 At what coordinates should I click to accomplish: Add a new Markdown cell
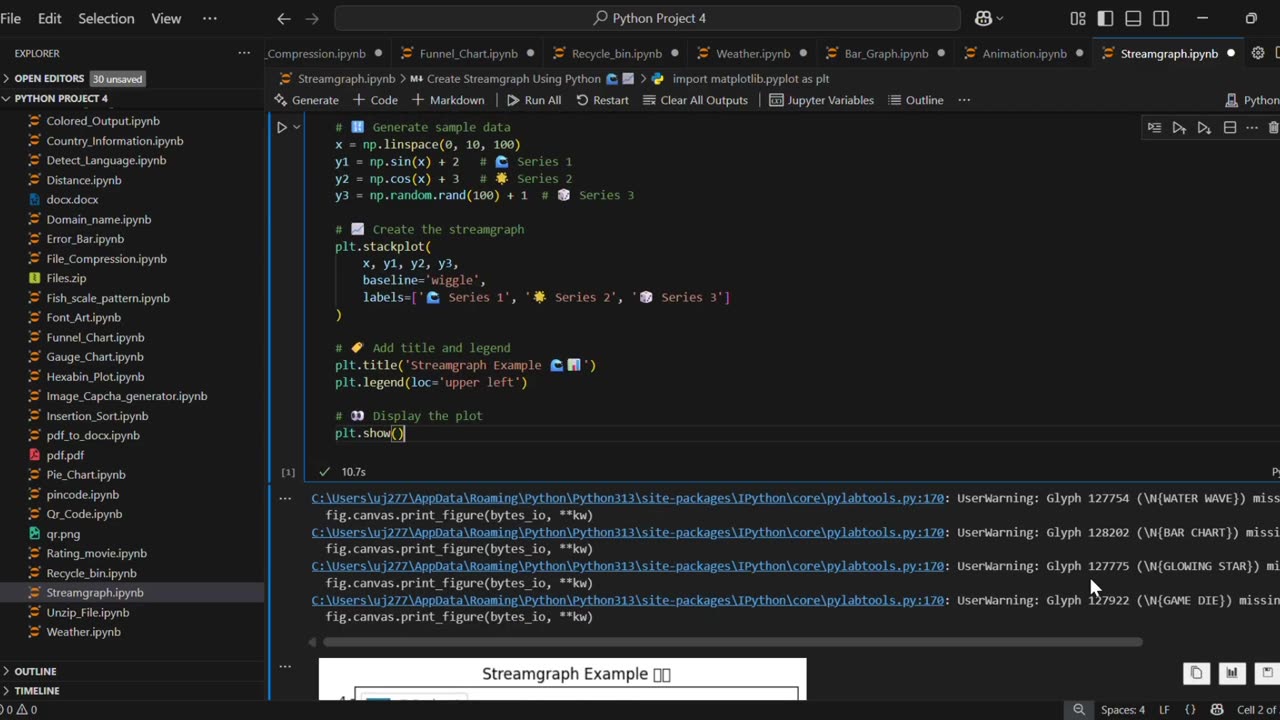pyautogui.click(x=448, y=100)
